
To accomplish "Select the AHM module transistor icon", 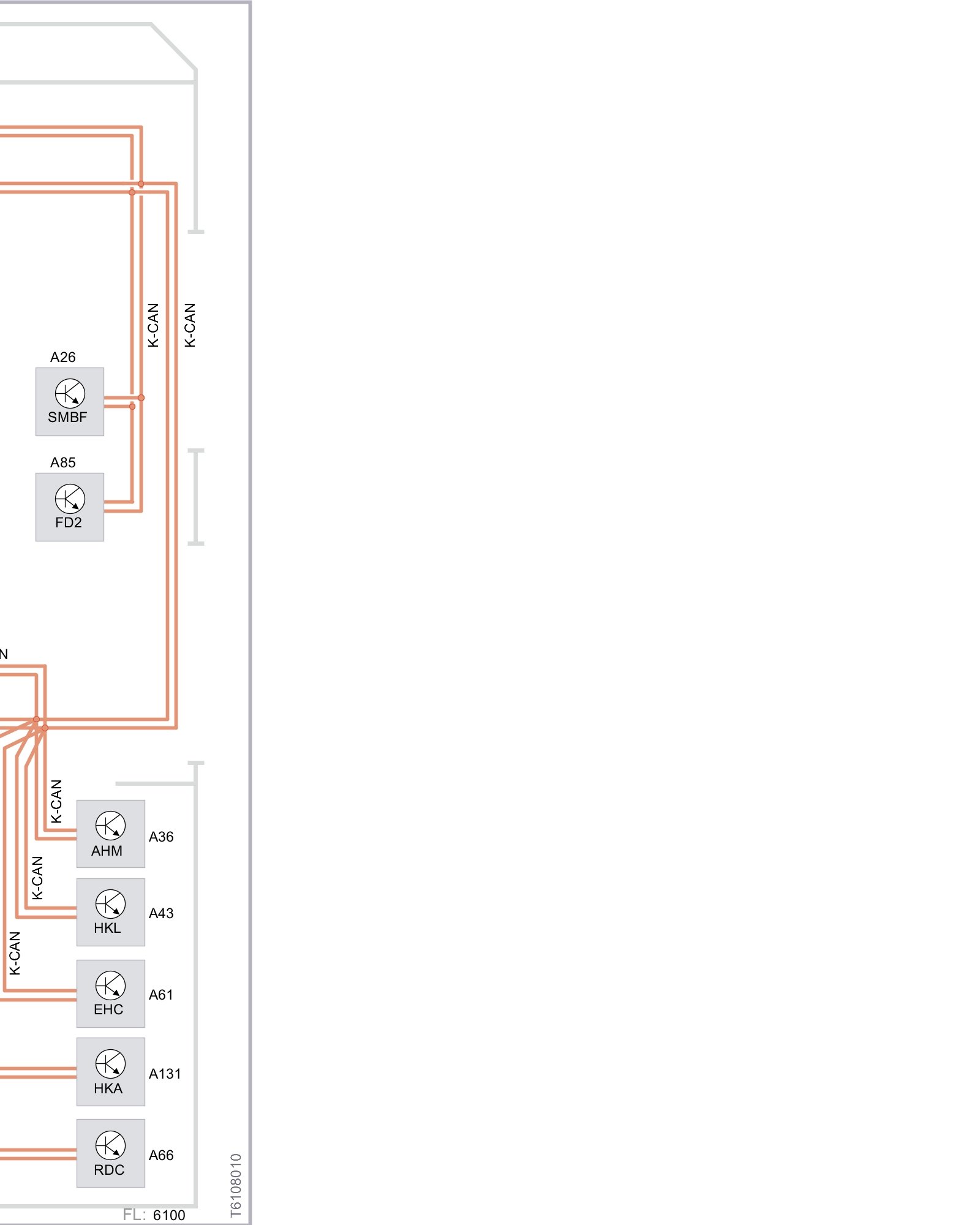I will pyautogui.click(x=110, y=826).
